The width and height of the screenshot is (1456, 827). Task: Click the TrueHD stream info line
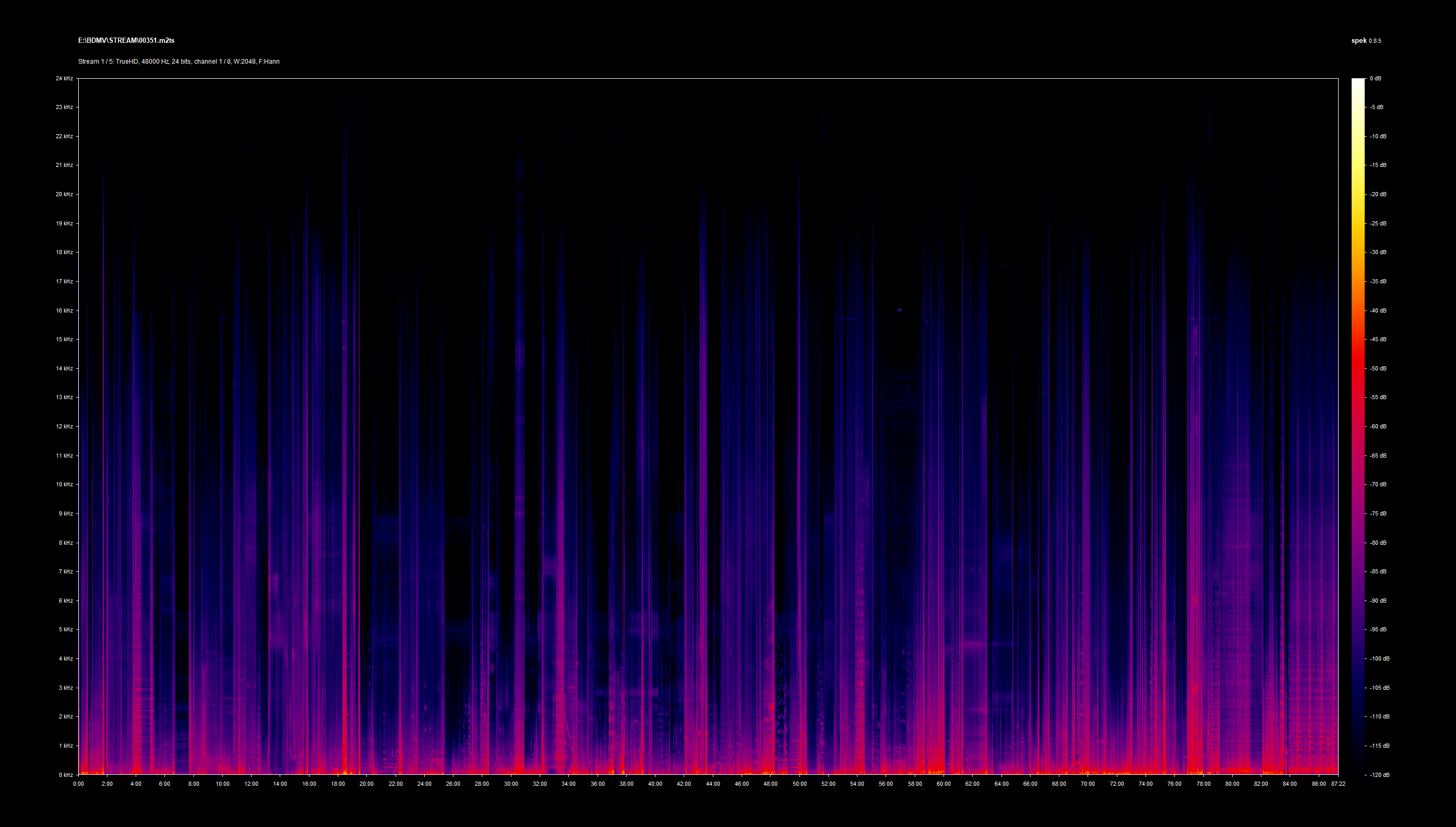pos(178,62)
